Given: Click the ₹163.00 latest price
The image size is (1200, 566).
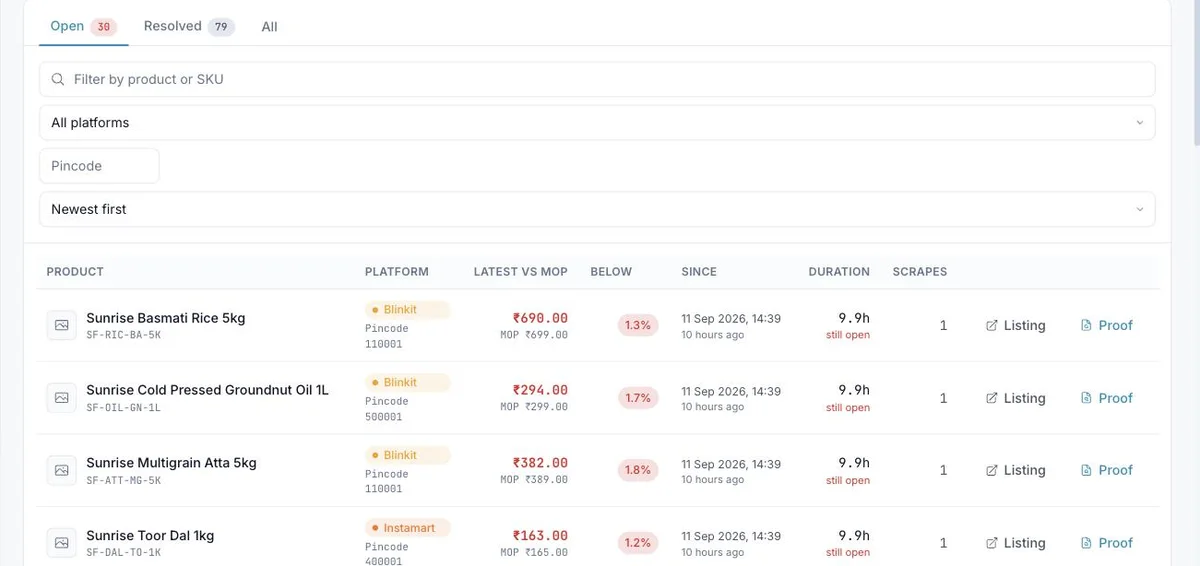Looking at the screenshot, I should pos(540,536).
